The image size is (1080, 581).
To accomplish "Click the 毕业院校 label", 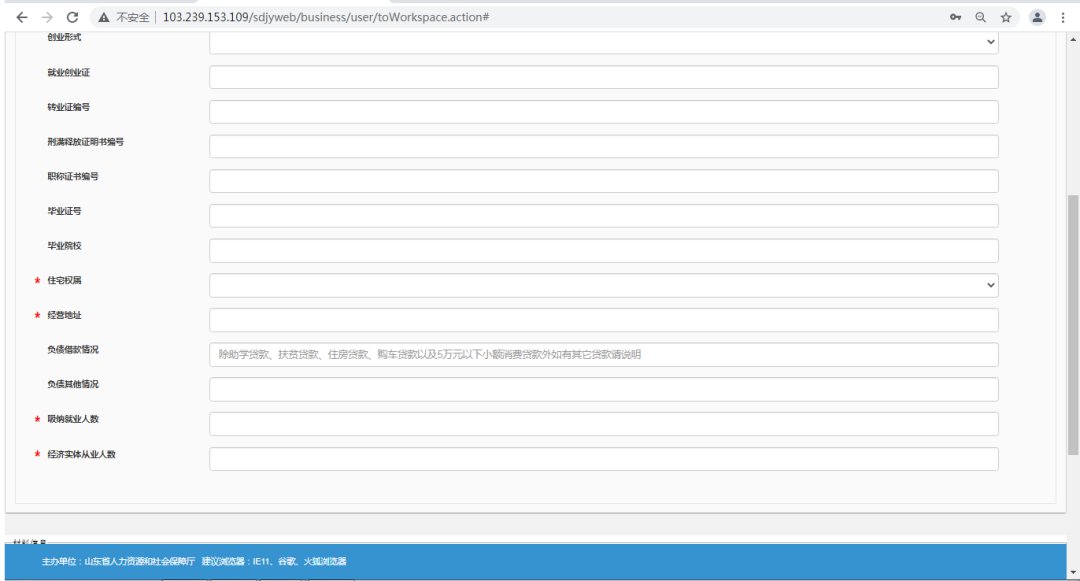I will [64, 246].
